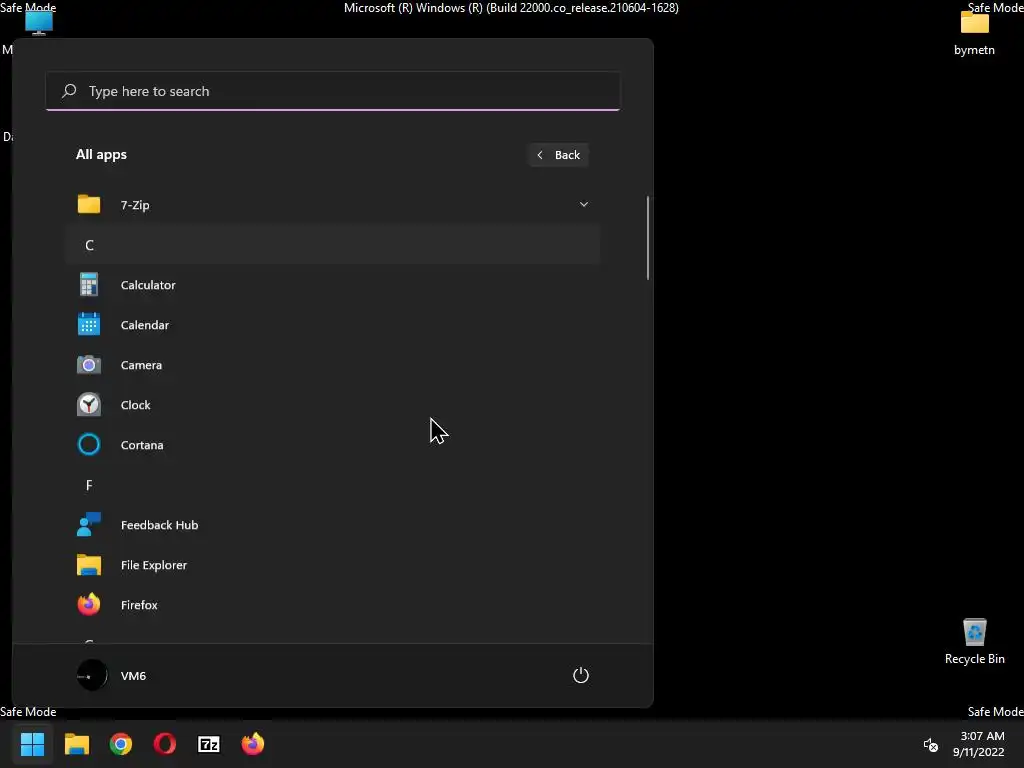Launch Opera from the taskbar
The height and width of the screenshot is (768, 1024).
[165, 744]
